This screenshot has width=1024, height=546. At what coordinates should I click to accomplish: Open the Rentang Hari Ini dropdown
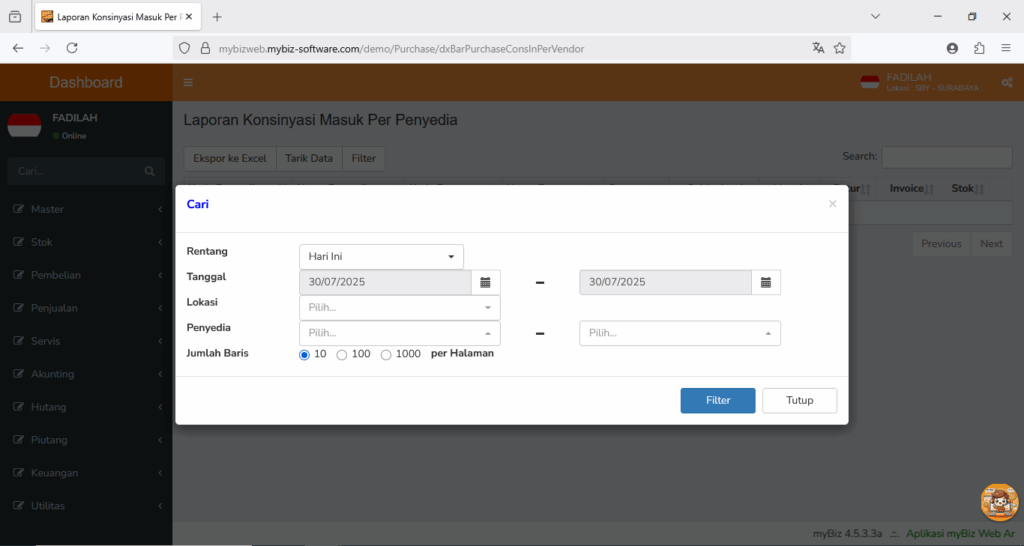click(x=381, y=257)
